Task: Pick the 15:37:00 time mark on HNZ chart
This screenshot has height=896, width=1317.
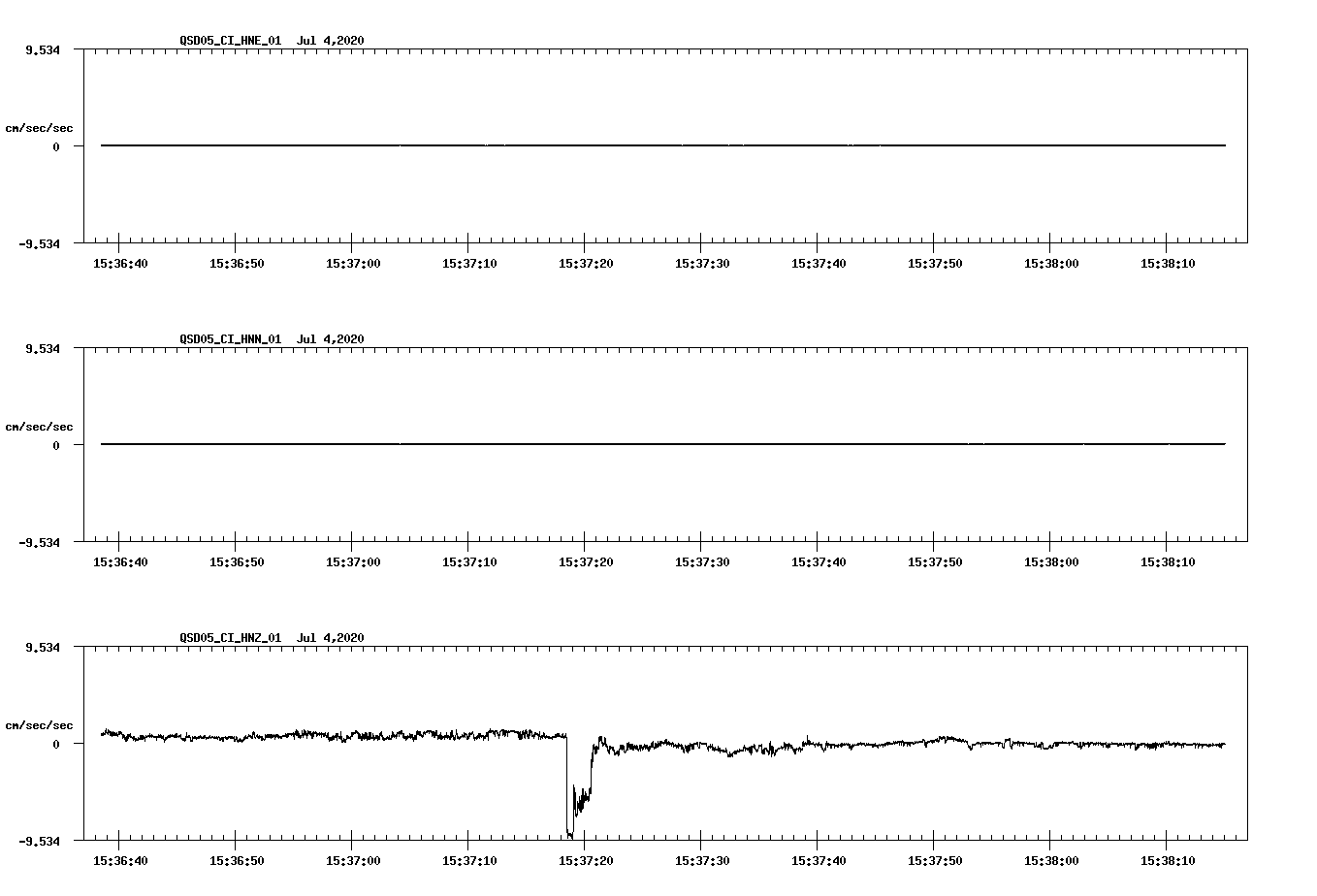Action: click(353, 861)
